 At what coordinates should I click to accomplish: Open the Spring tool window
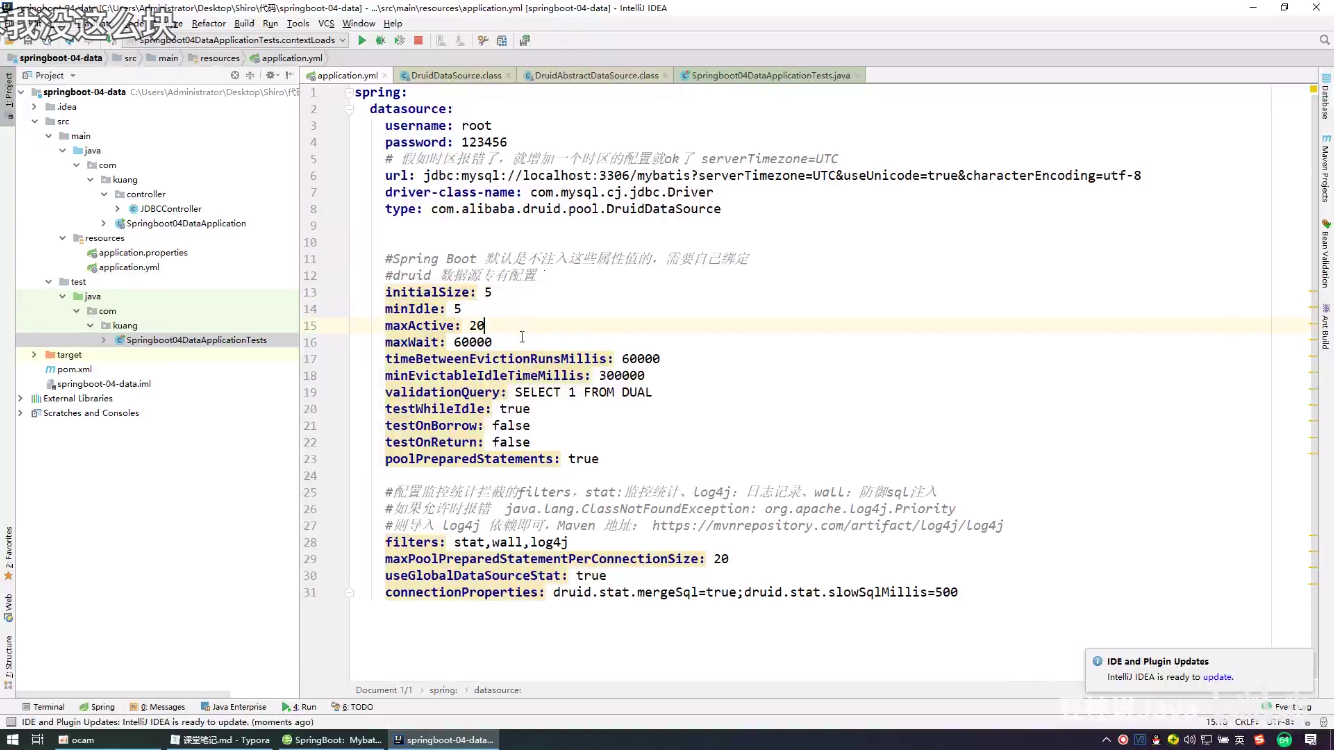[x=97, y=706]
